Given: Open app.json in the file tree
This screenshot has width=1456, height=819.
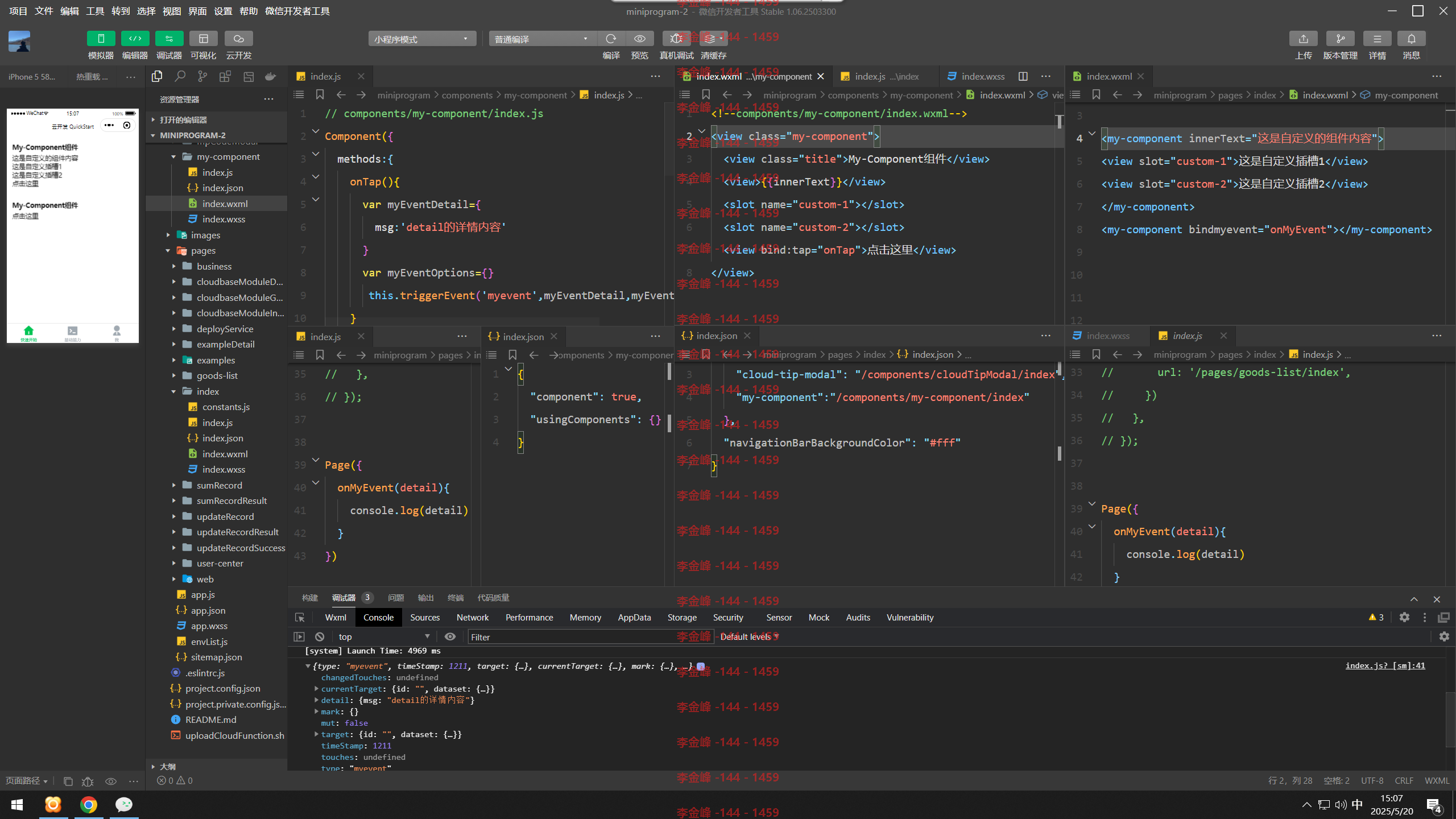Looking at the screenshot, I should [208, 610].
